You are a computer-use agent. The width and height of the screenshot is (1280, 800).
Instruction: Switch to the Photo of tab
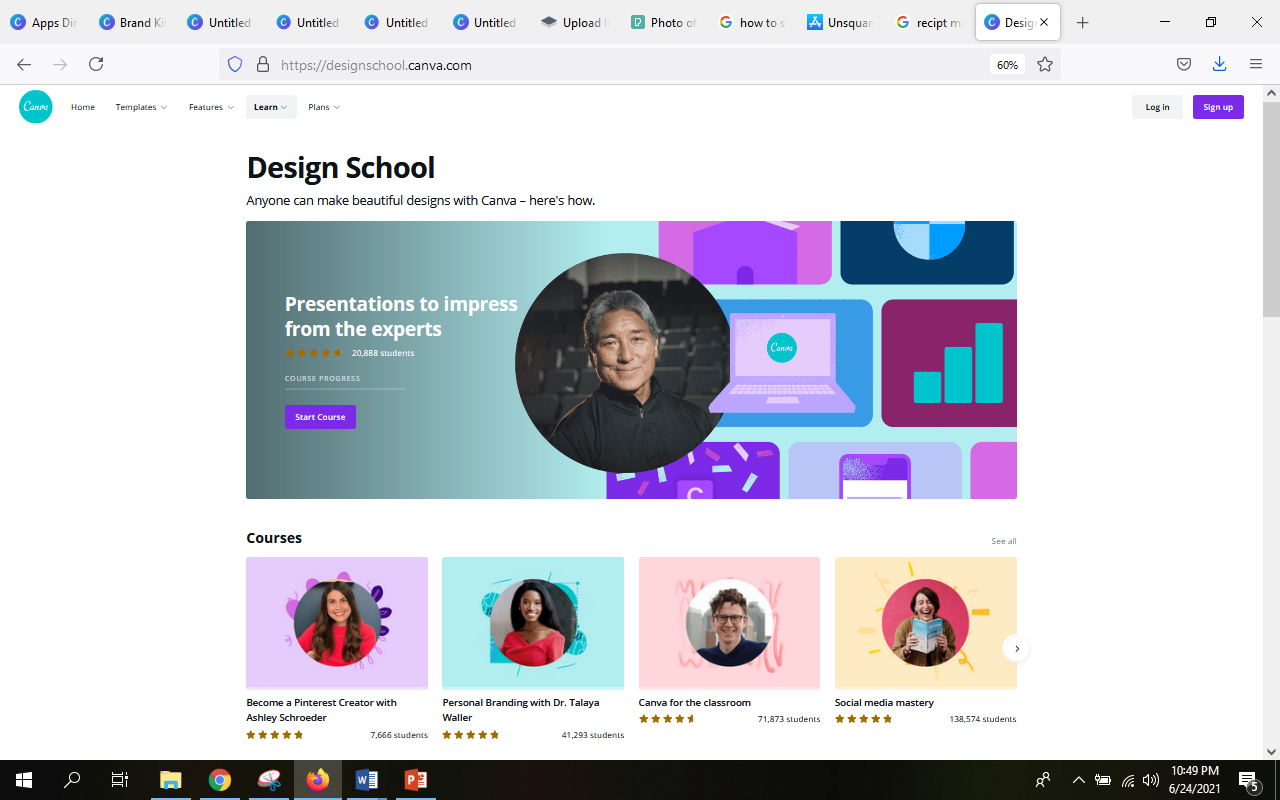[x=662, y=22]
